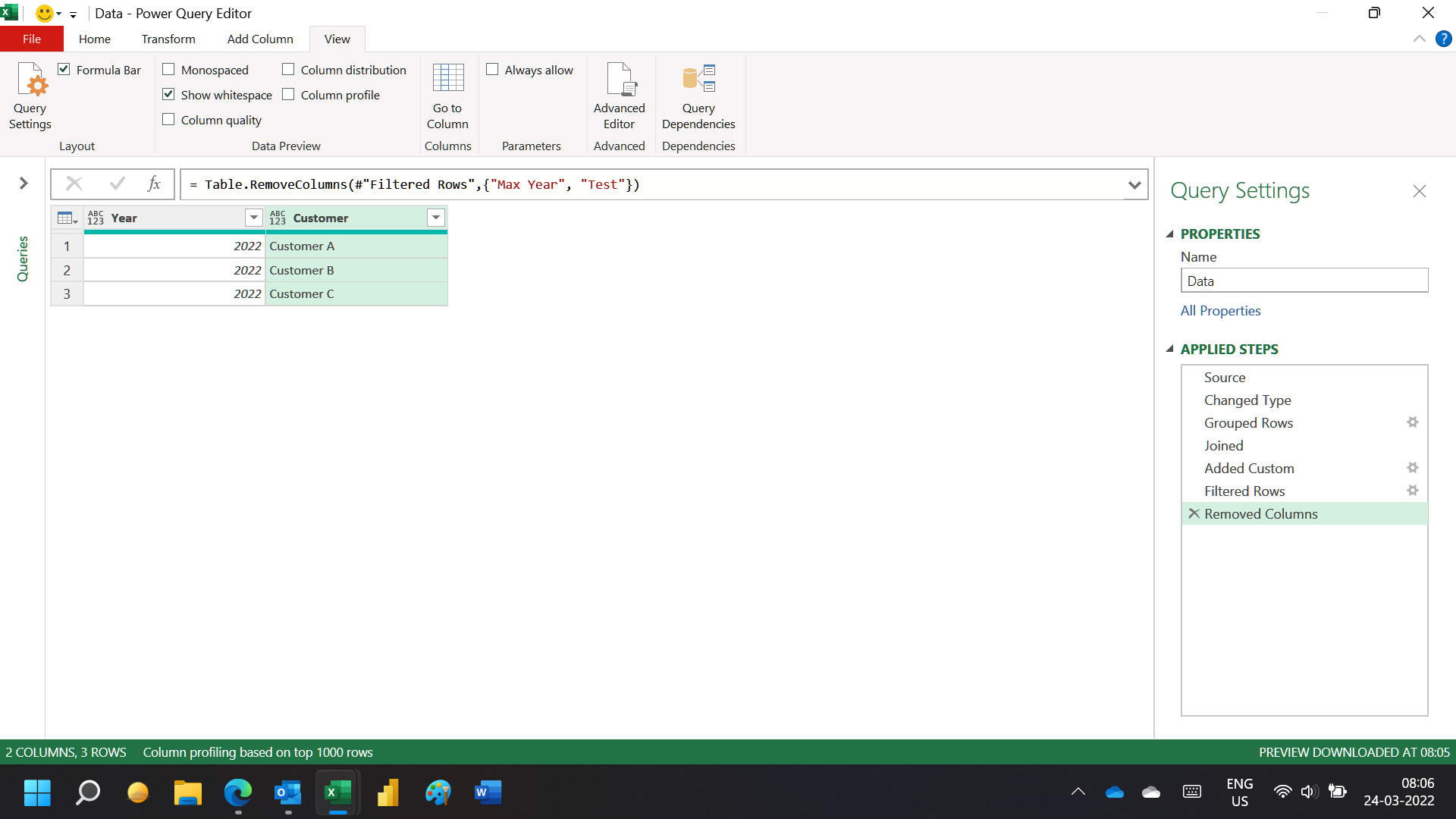Open Query Dependencies view
Viewport: 1456px width, 819px height.
[698, 96]
